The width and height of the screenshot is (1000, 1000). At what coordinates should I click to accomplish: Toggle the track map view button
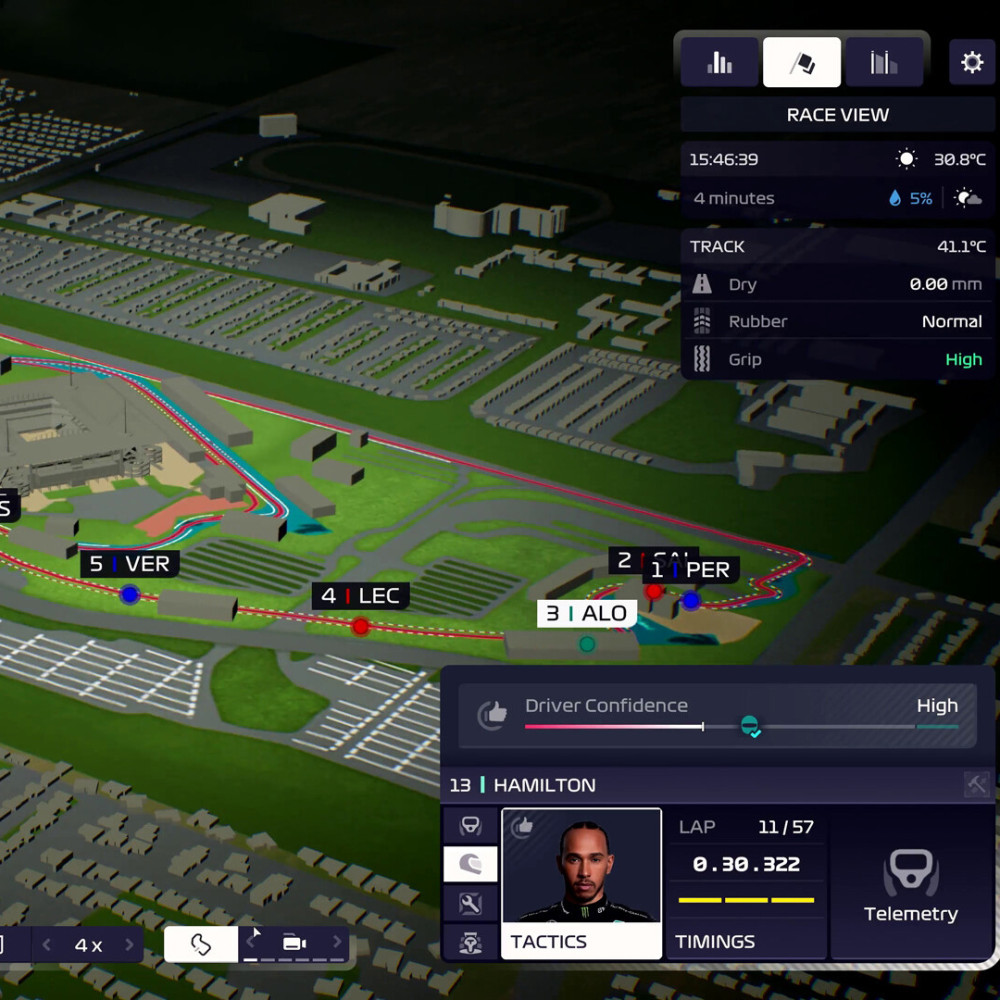[x=201, y=945]
